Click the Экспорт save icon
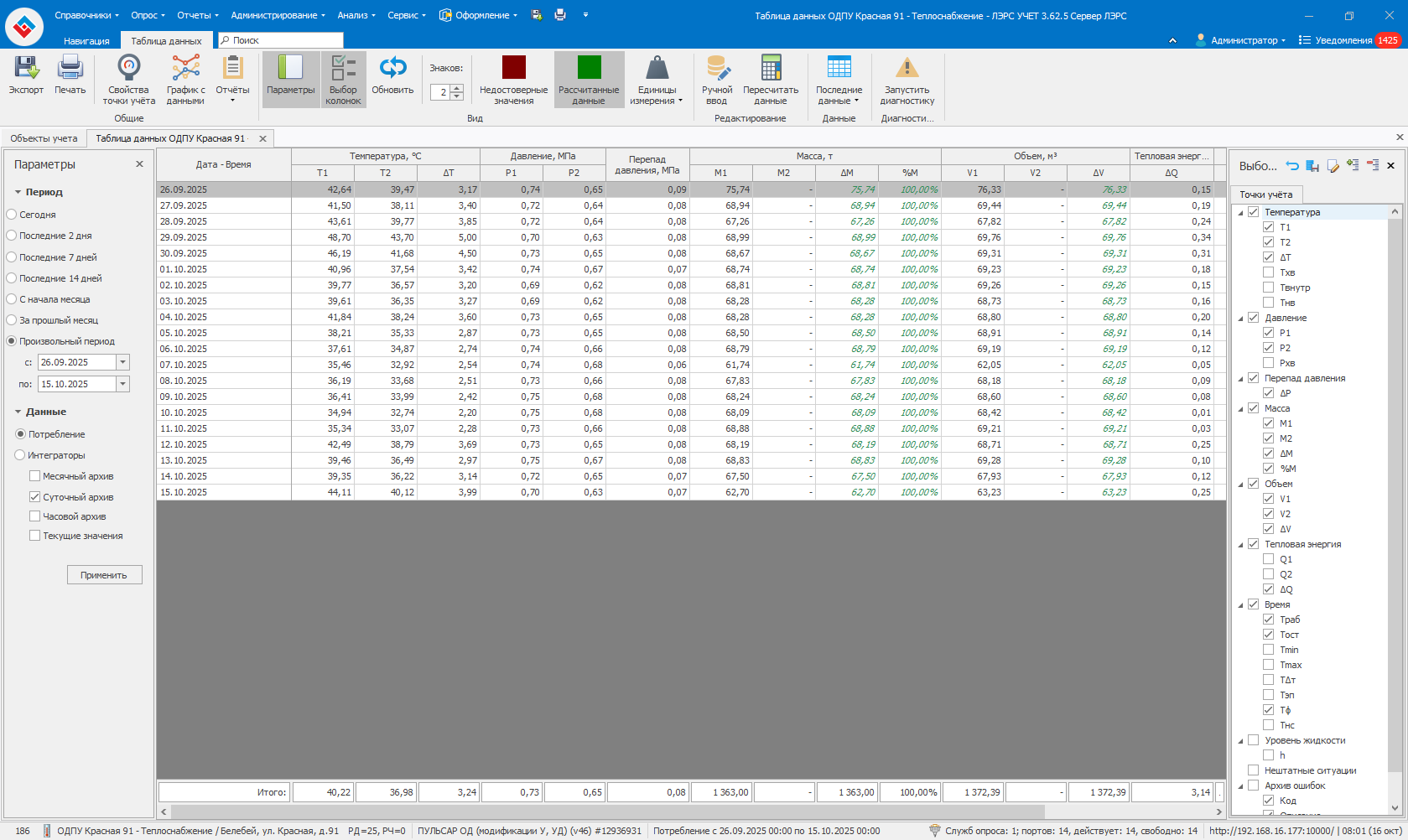Viewport: 1408px width, 840px height. pos(26,68)
